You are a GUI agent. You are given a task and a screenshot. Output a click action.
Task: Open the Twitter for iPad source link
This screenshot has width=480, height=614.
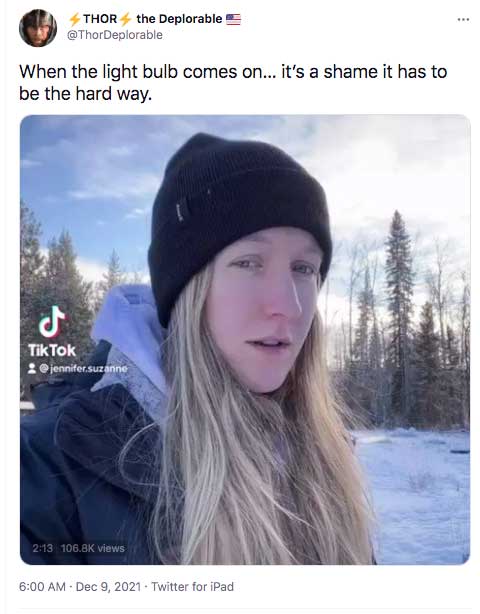tap(193, 587)
